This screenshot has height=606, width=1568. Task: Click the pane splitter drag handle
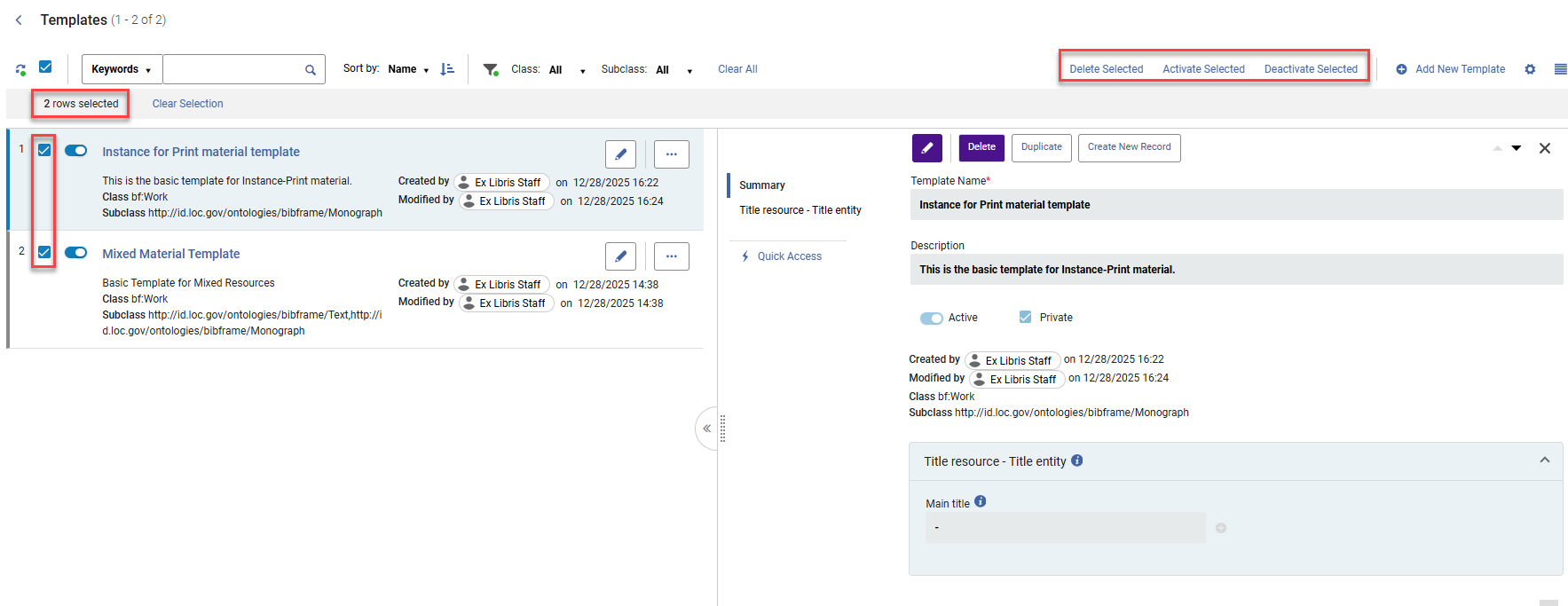pyautogui.click(x=723, y=429)
